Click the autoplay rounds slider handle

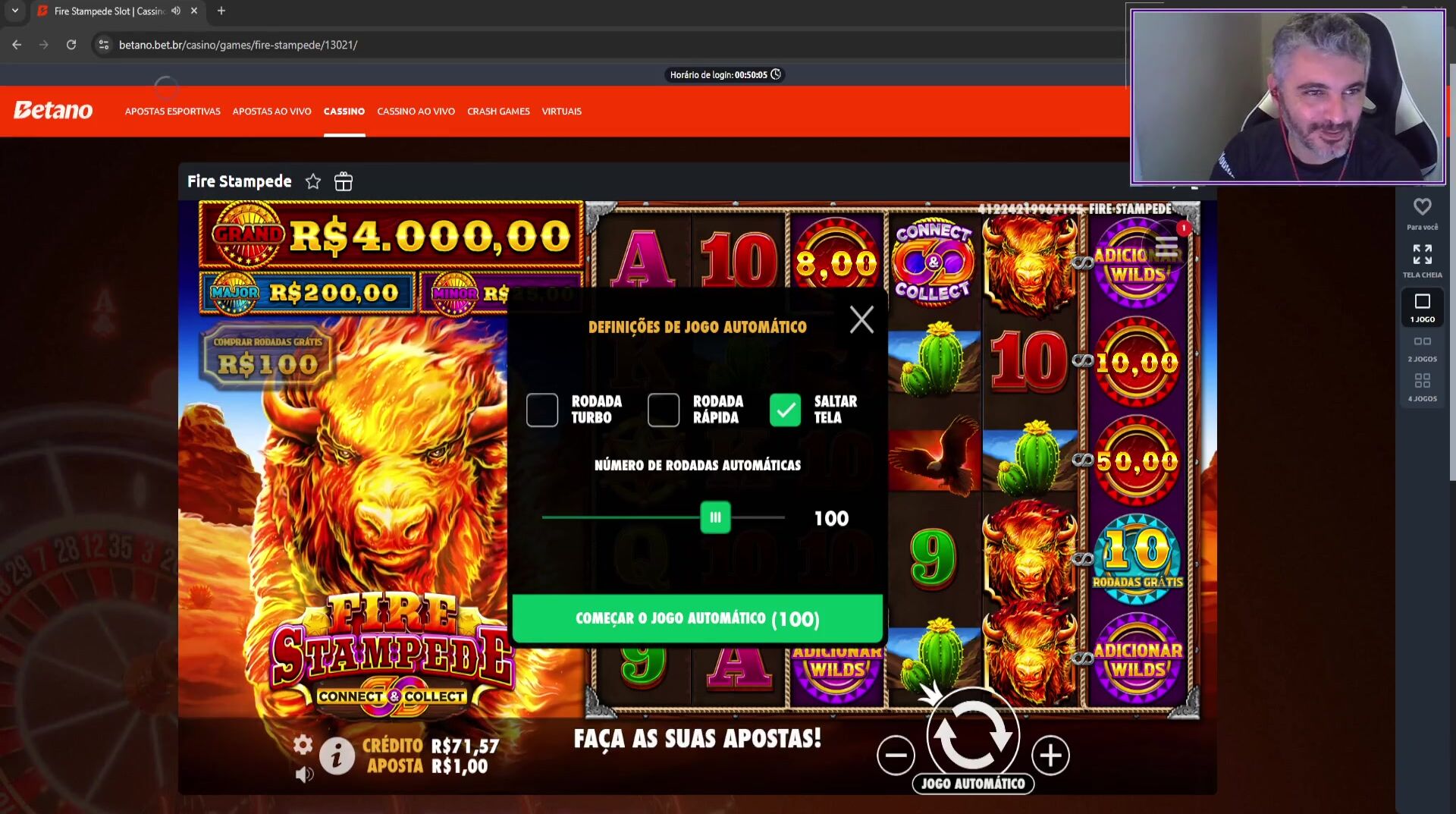pos(715,517)
